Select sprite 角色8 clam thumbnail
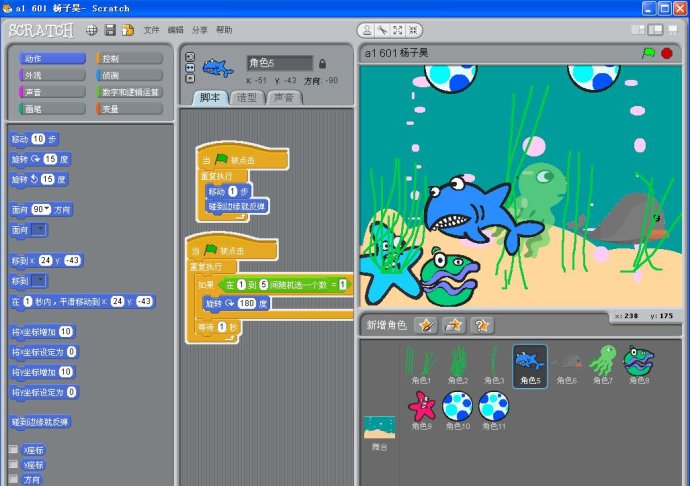Screen dimensions: 690x486 (639, 366)
